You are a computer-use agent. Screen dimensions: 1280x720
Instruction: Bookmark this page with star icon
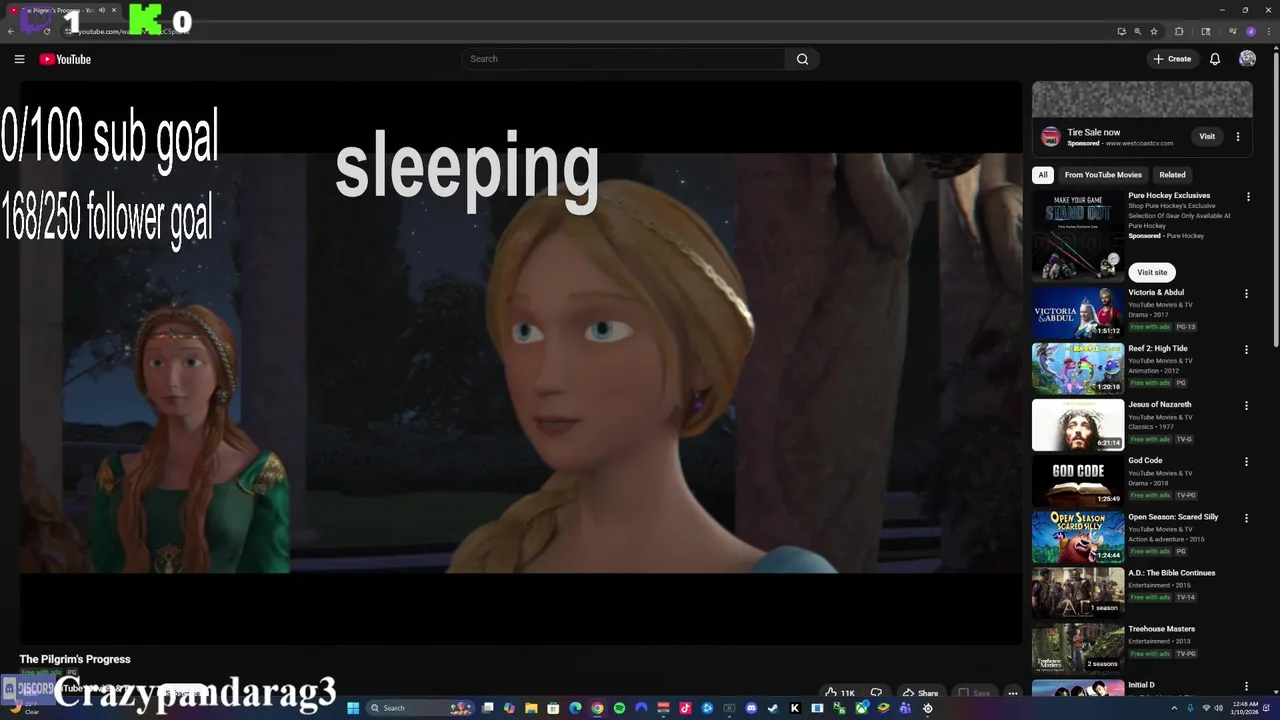(x=1154, y=31)
